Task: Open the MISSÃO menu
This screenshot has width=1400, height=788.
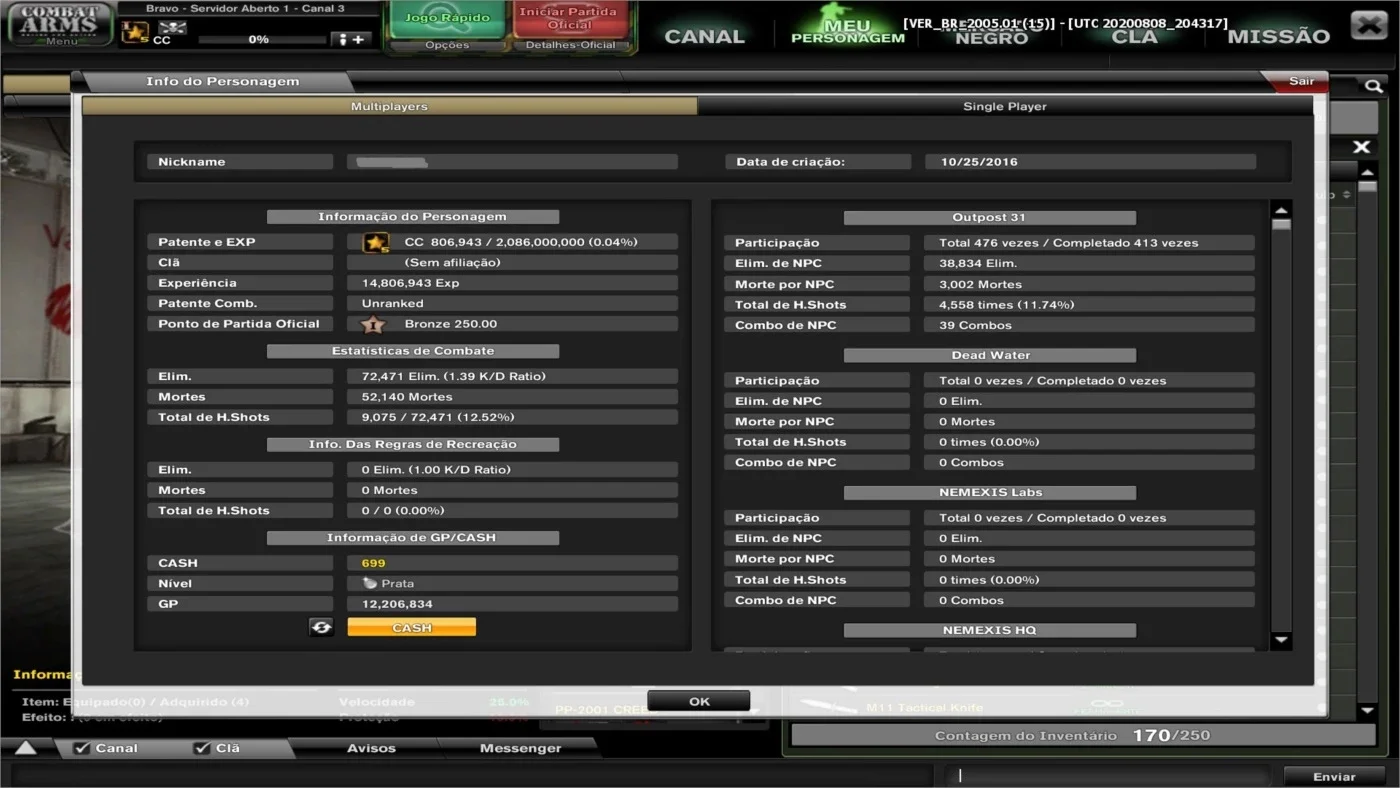Action: [x=1278, y=37]
